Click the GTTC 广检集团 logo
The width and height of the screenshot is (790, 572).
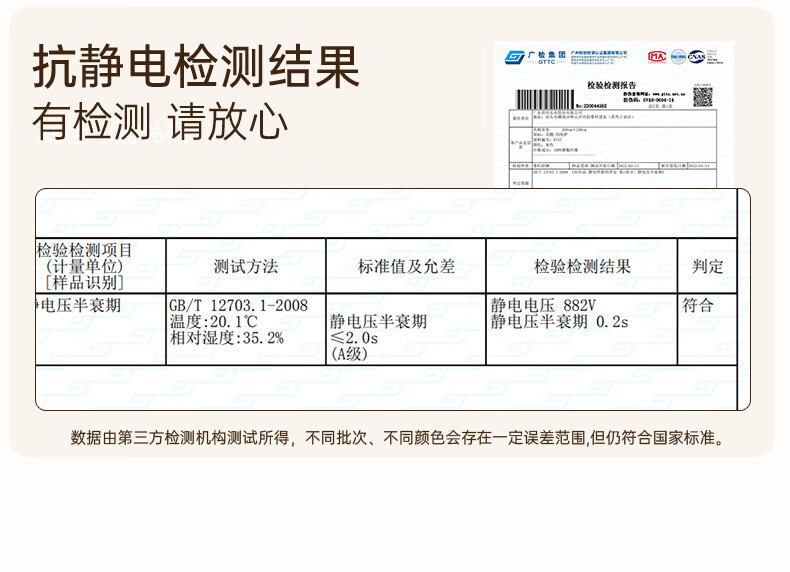pos(535,57)
